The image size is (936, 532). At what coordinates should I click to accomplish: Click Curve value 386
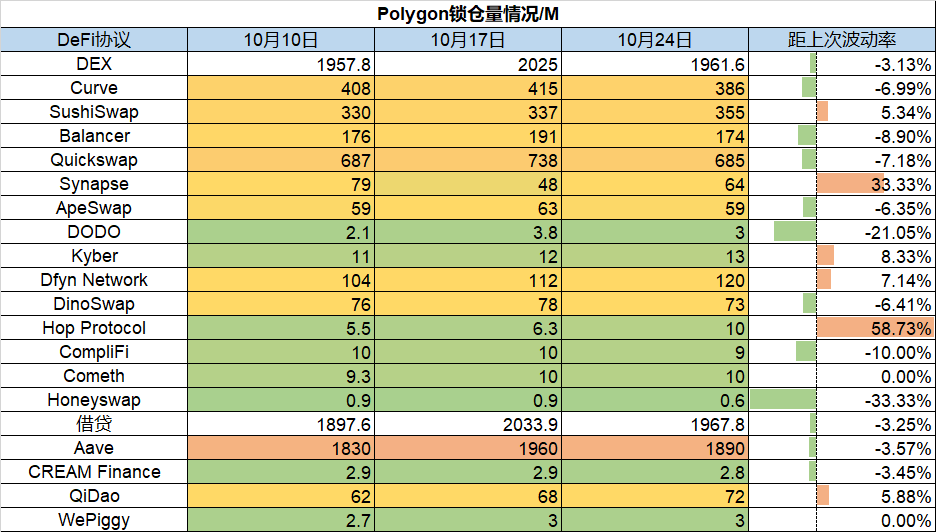[655, 88]
